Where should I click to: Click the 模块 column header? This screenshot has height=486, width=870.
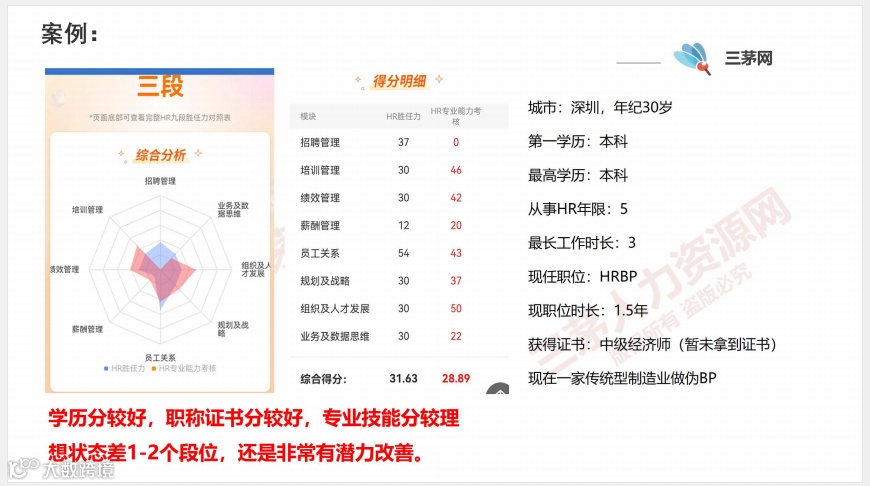coord(308,116)
